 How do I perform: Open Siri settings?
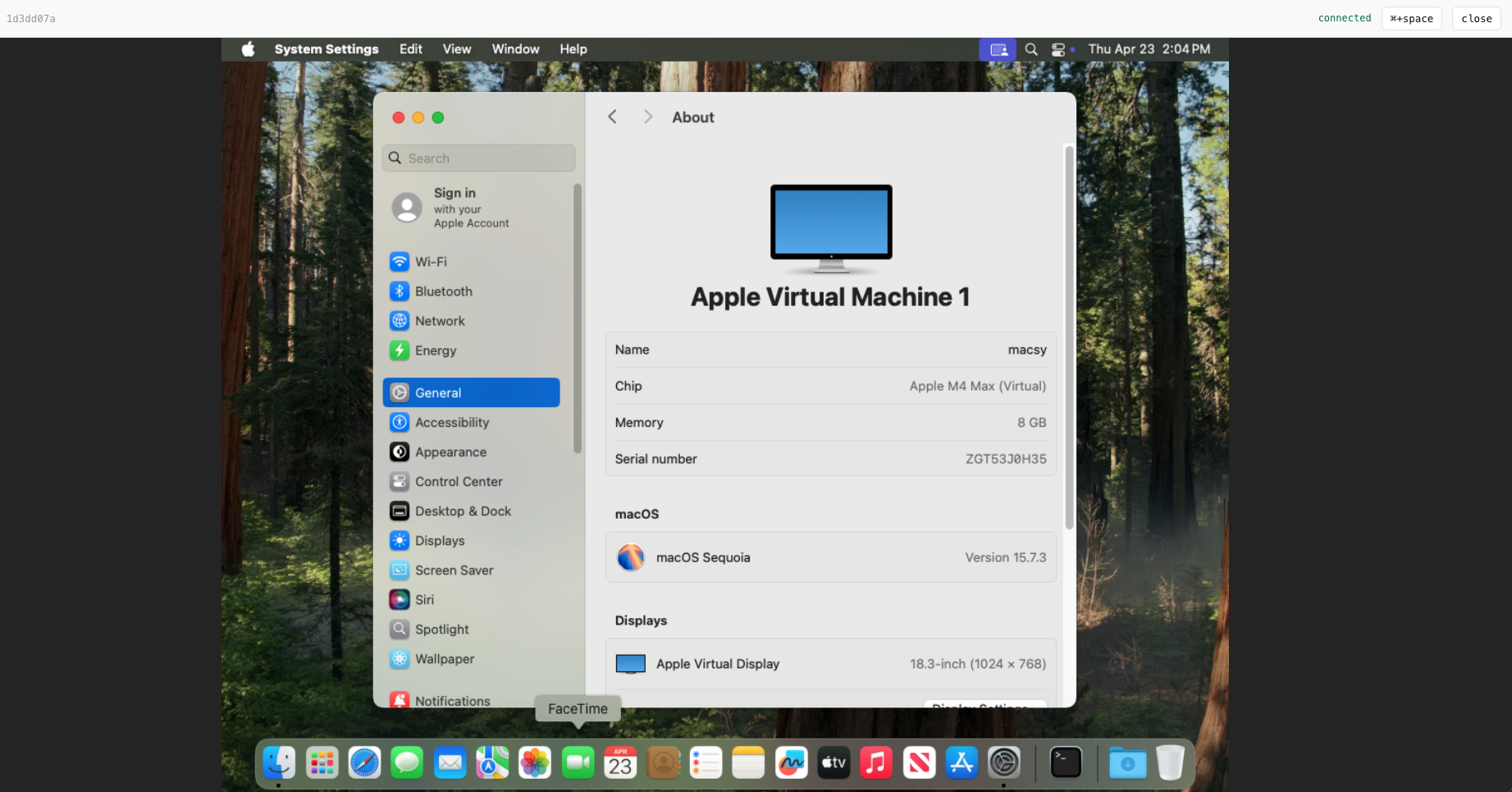pyautogui.click(x=424, y=600)
